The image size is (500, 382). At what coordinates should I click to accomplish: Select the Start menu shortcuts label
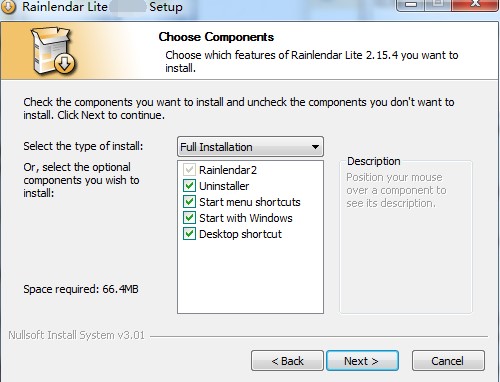[250, 202]
